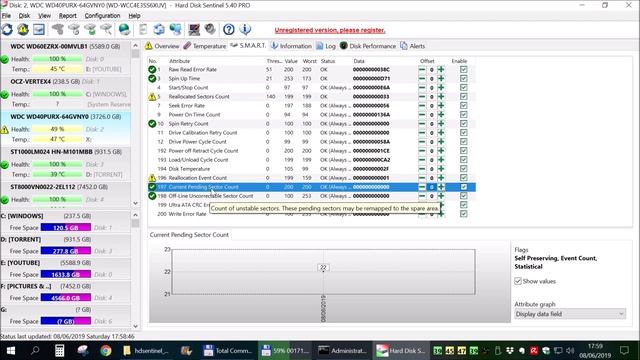Image resolution: width=640 pixels, height=360 pixels.
Task: Click the green globe toolbar icon
Action: pyautogui.click(x=124, y=29)
